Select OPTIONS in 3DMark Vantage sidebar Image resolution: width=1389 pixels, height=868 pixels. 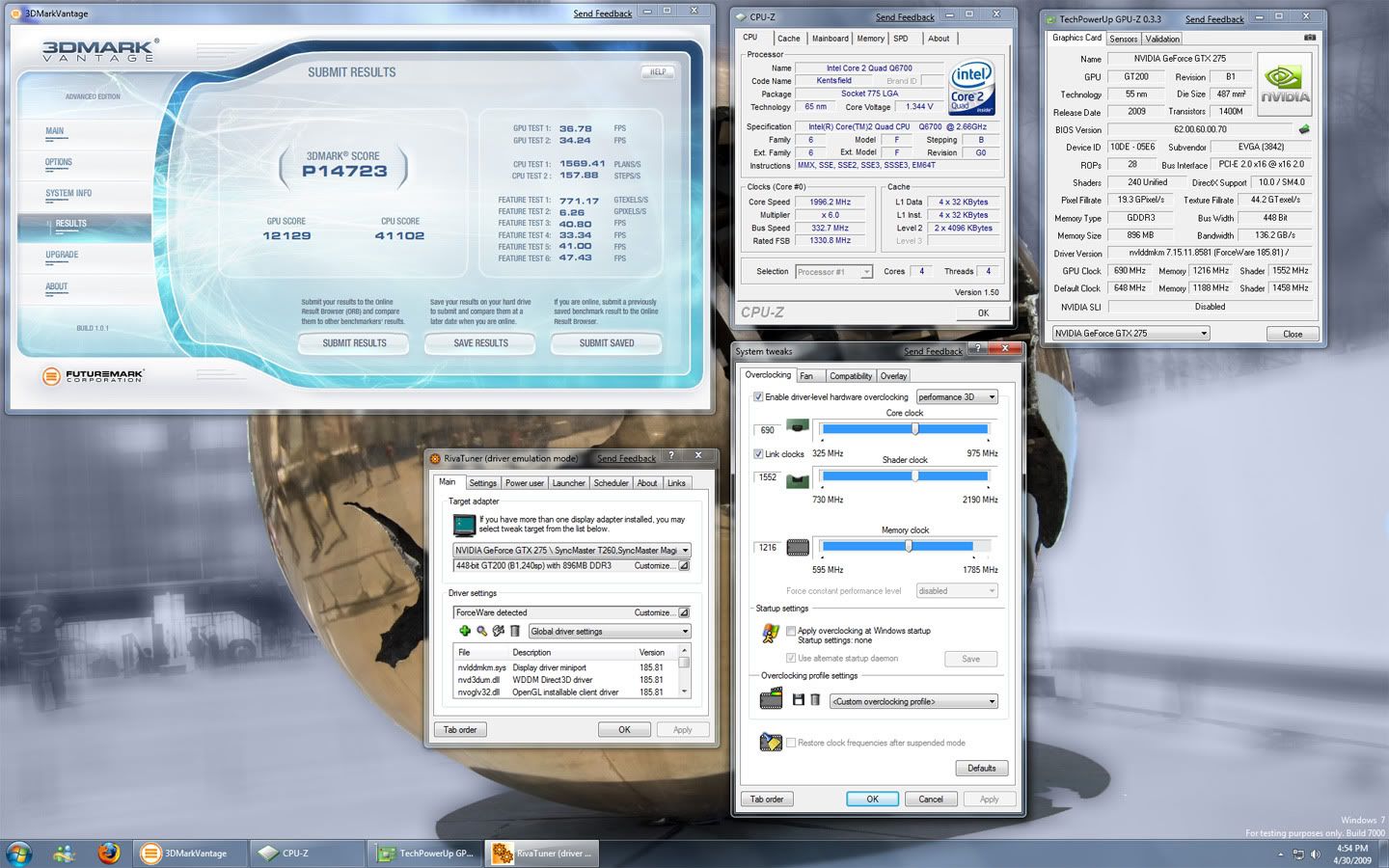(59, 162)
